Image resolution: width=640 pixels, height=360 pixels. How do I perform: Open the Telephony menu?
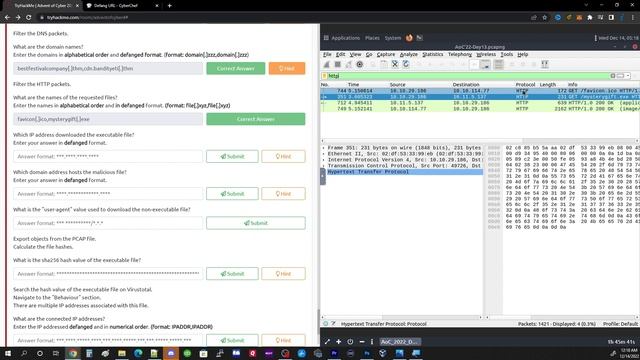click(460, 54)
